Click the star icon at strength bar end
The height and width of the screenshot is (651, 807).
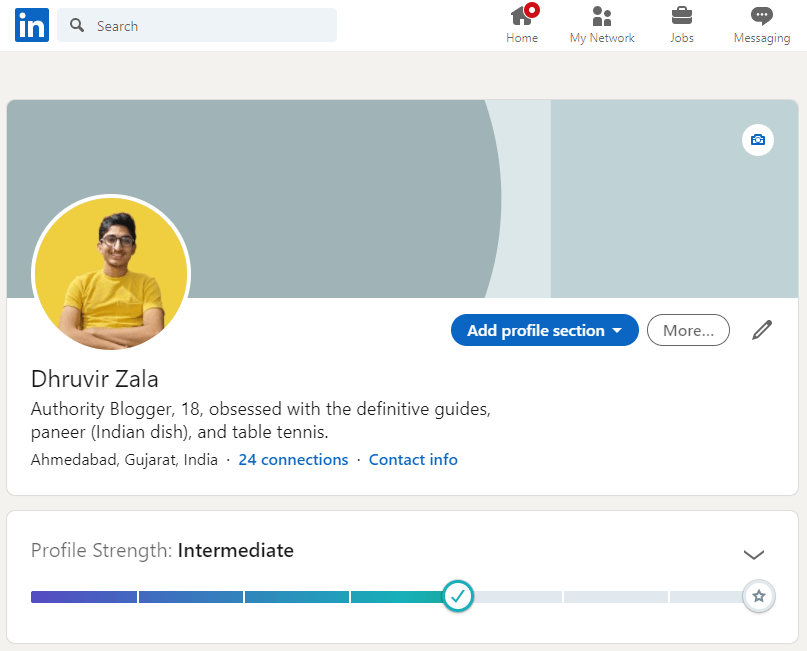point(759,596)
